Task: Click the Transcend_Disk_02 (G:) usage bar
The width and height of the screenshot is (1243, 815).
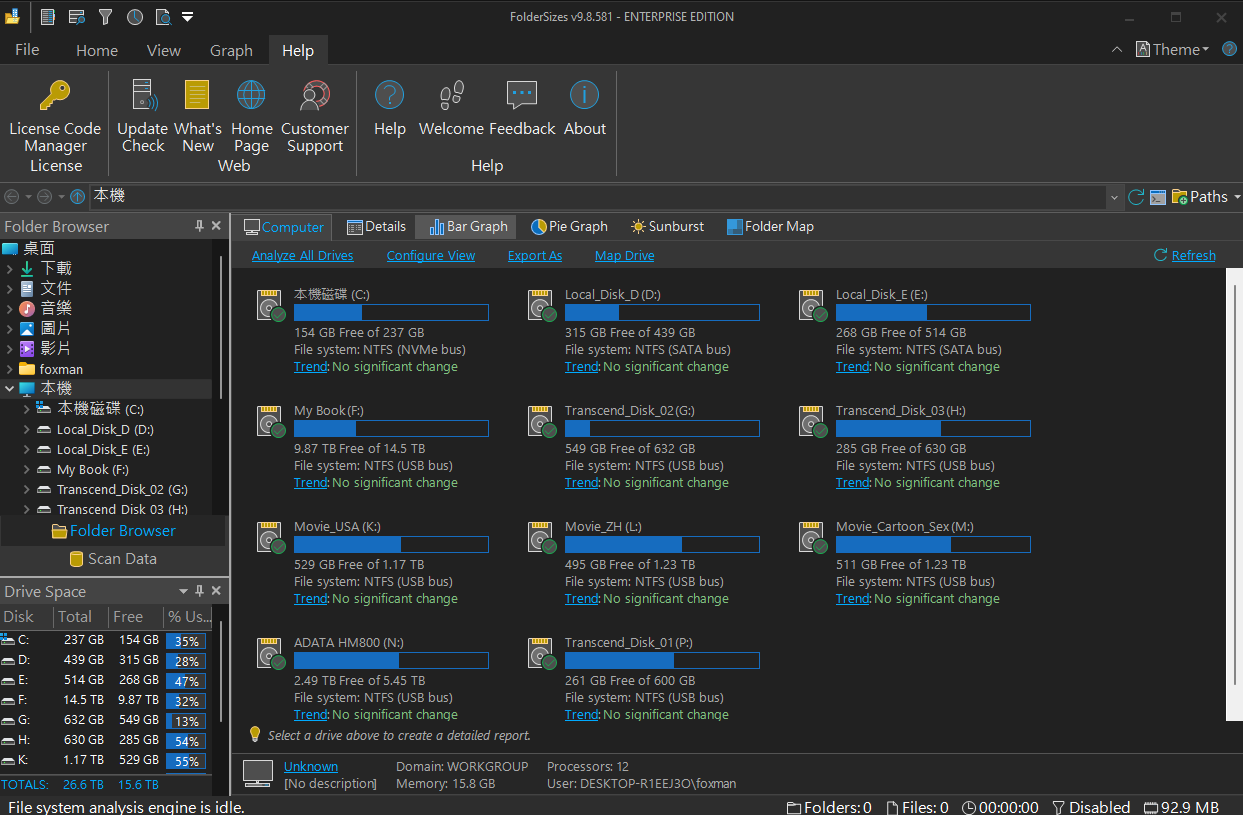Action: tap(662, 429)
